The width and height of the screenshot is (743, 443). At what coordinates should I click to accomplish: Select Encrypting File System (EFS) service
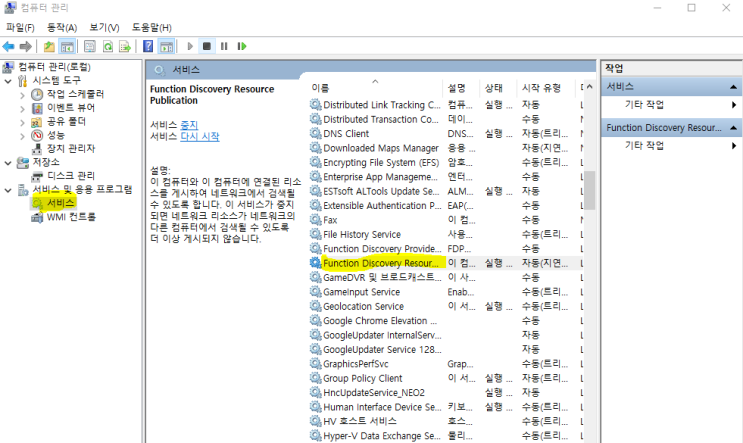tap(446, 163)
